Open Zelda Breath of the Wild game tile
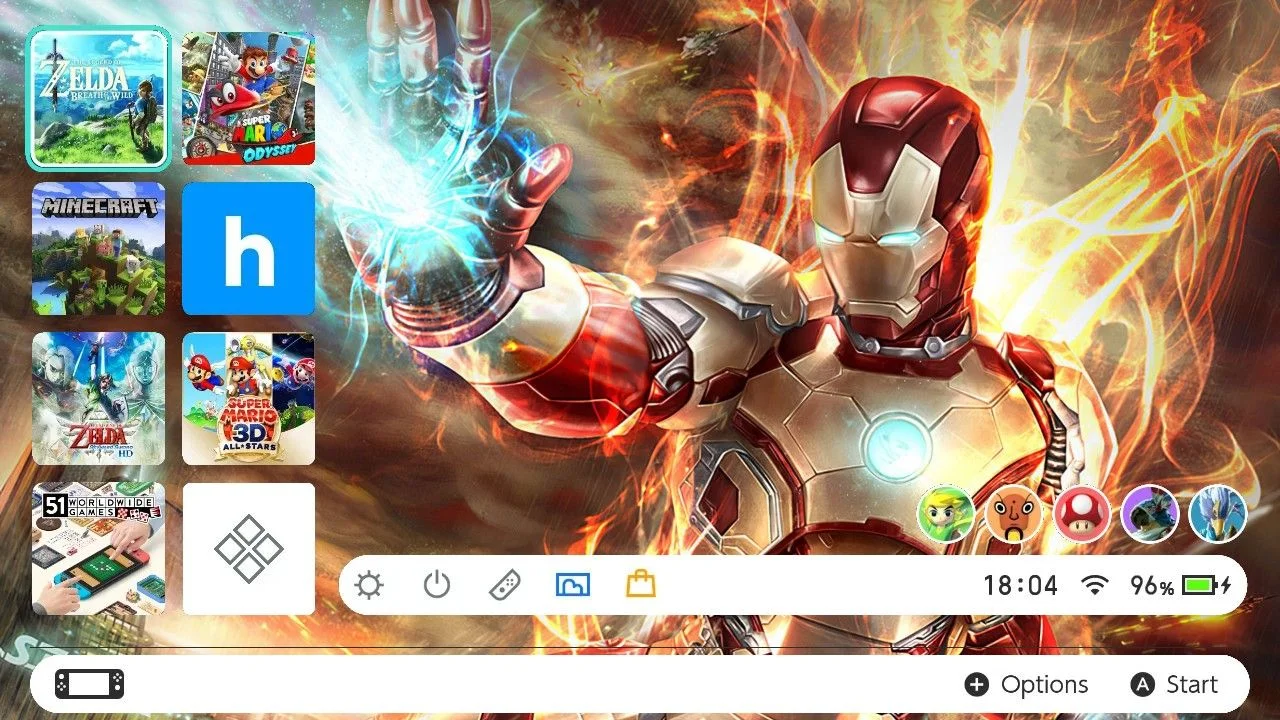 [x=99, y=98]
